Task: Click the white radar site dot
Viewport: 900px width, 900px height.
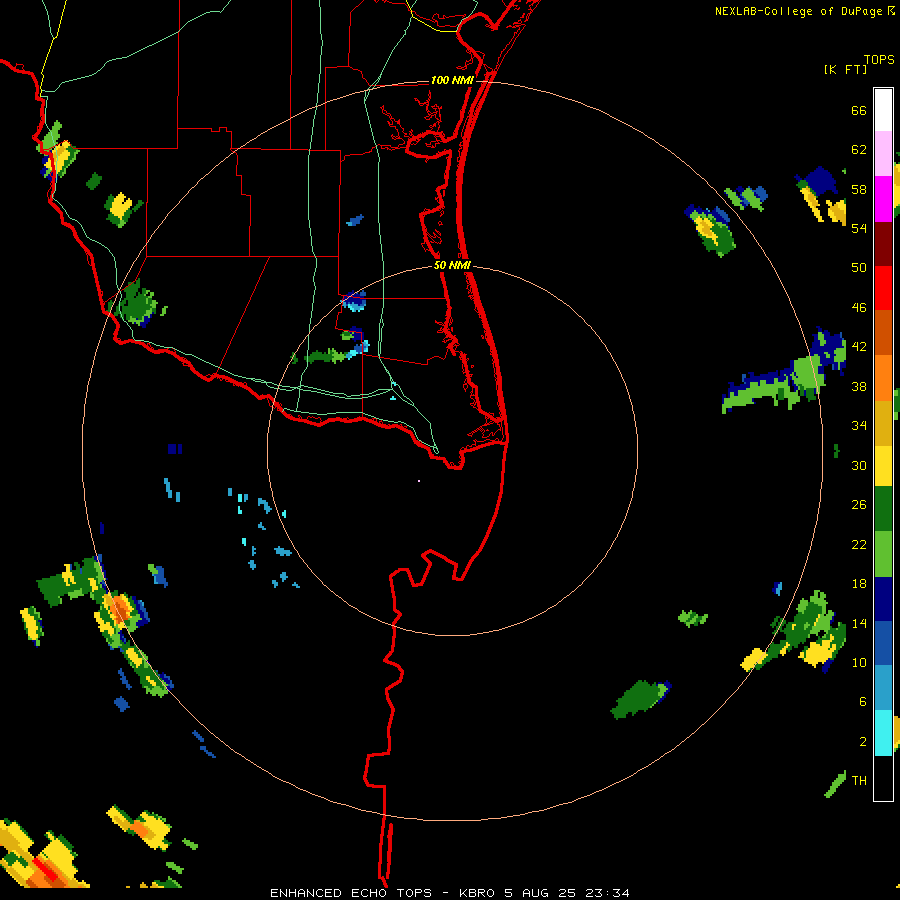Action: pos(419,481)
